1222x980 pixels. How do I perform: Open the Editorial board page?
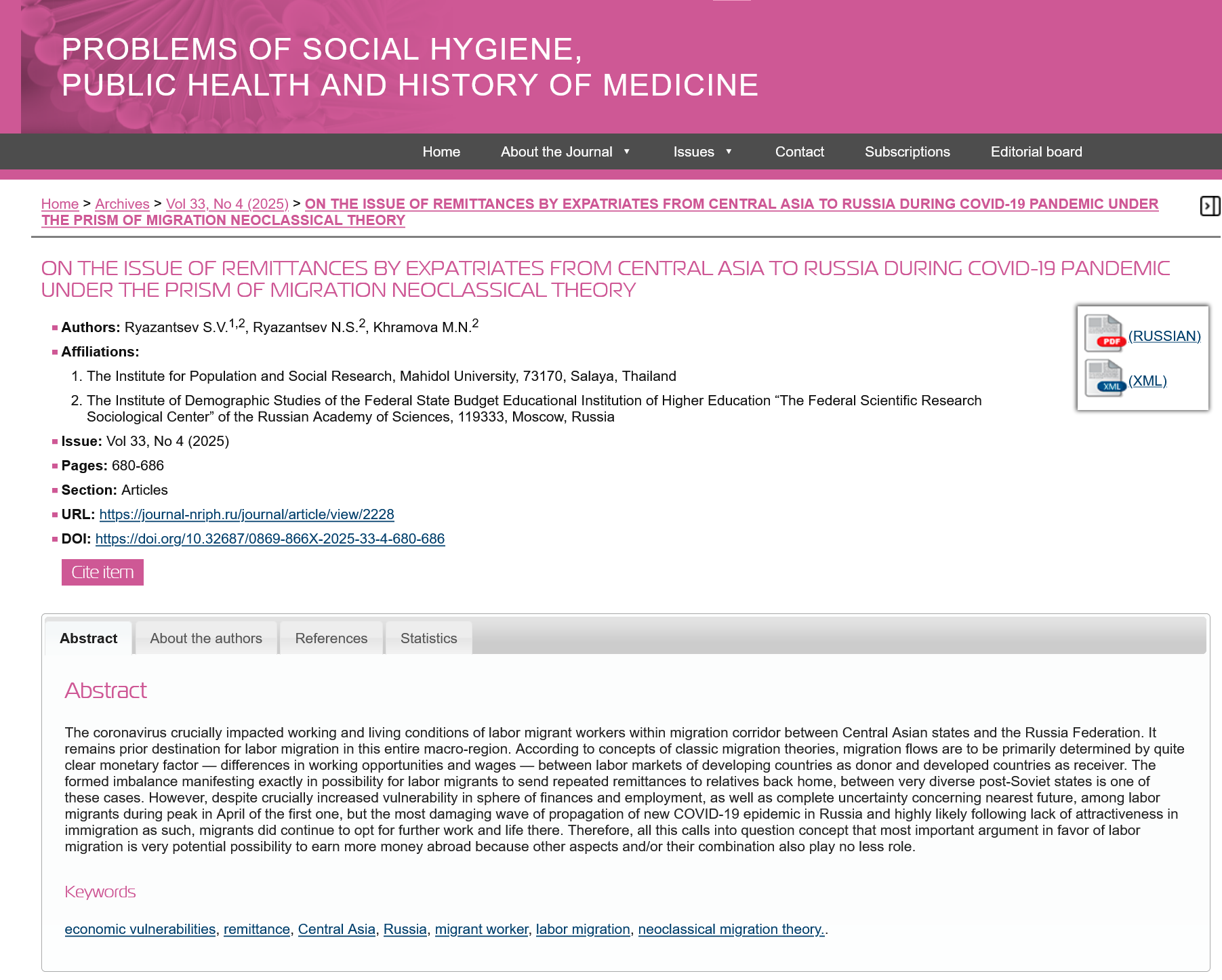[1036, 152]
